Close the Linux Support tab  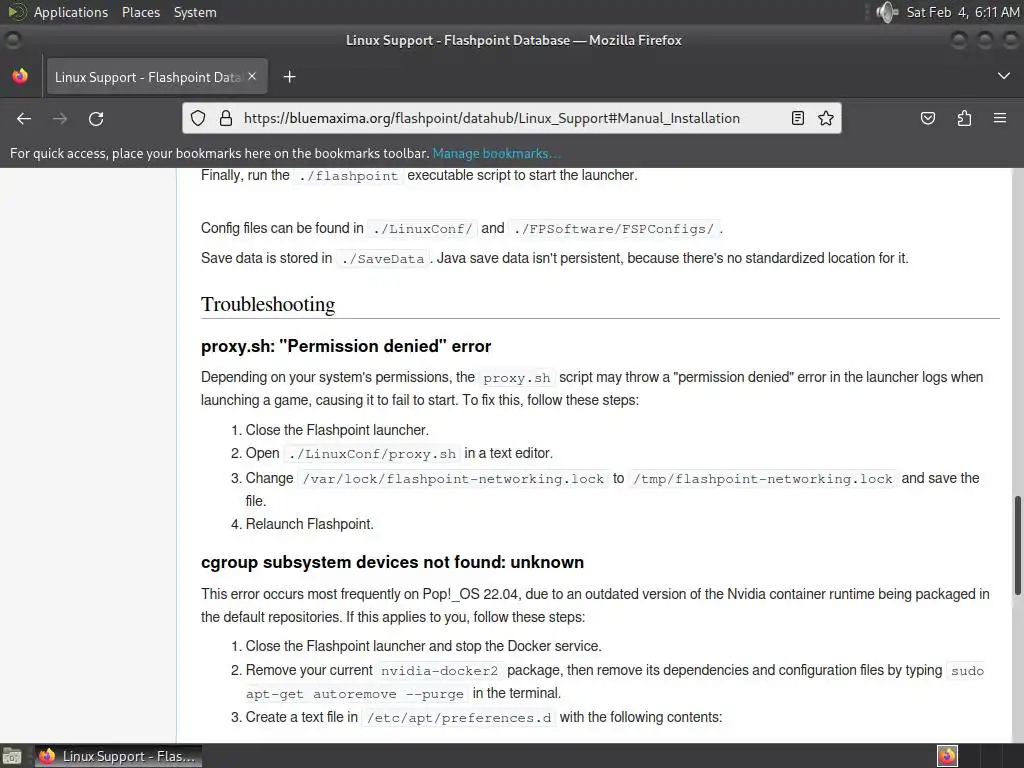[x=252, y=76]
